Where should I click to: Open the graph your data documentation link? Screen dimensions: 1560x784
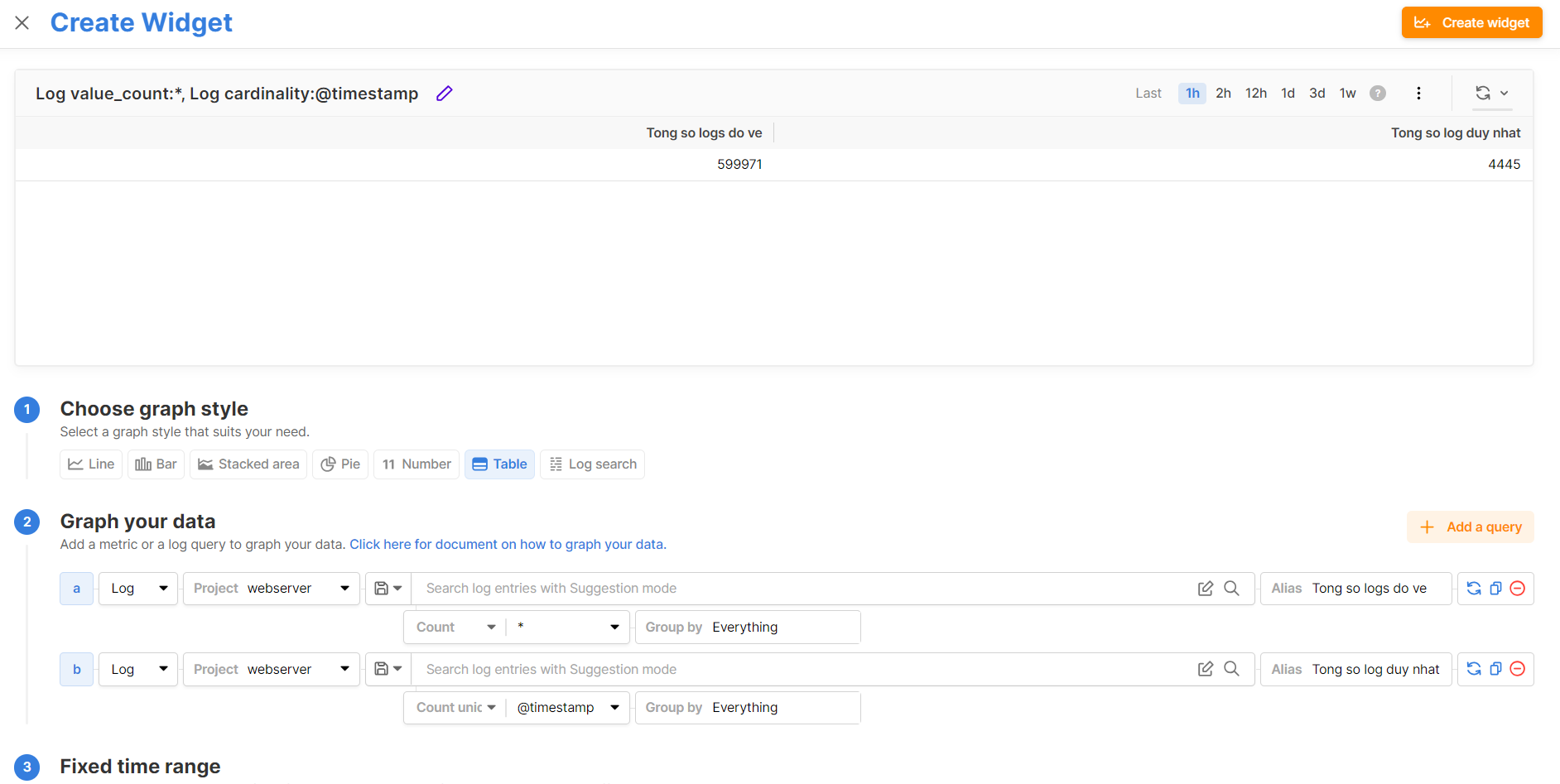(x=508, y=545)
